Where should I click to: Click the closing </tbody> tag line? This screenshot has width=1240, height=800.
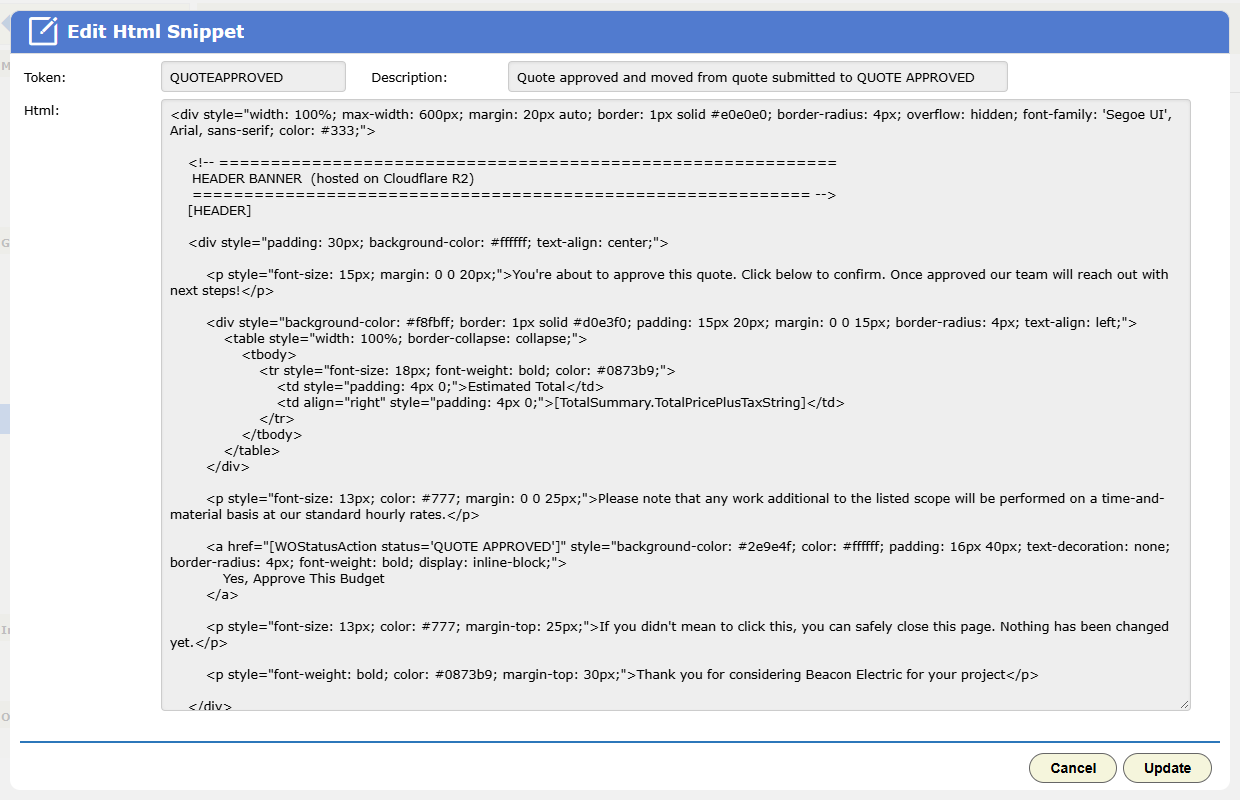[x=272, y=434]
